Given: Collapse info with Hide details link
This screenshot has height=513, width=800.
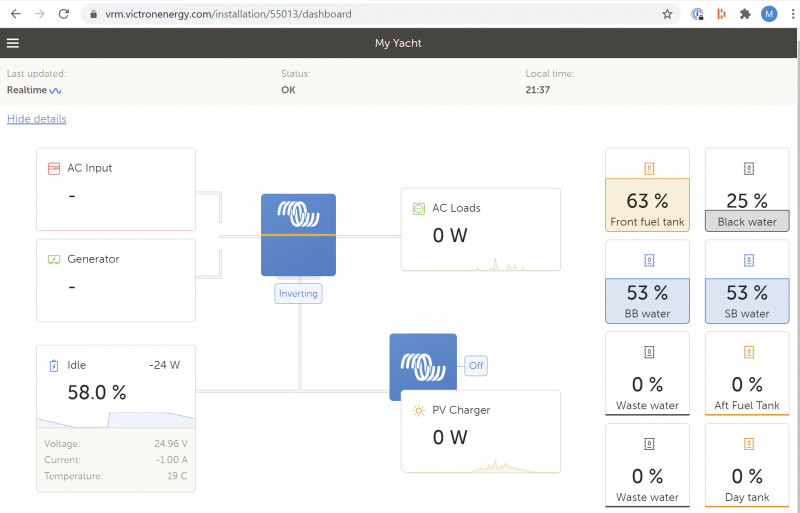Looking at the screenshot, I should 37,119.
